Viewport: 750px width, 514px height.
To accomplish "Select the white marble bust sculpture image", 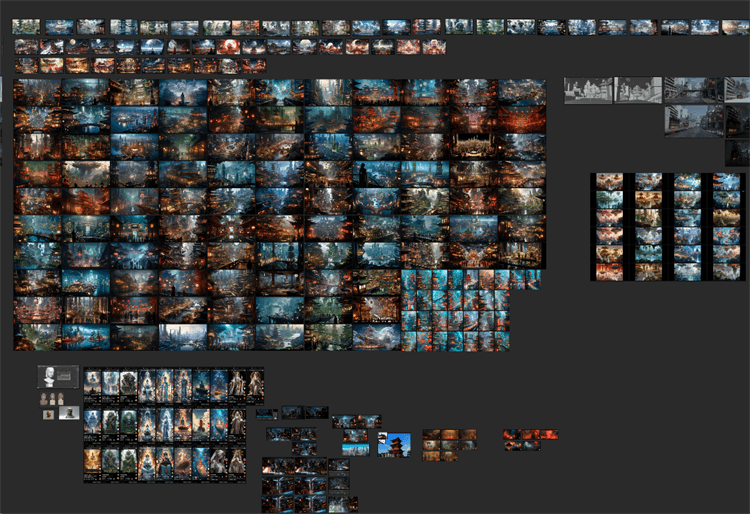I will (x=46, y=377).
